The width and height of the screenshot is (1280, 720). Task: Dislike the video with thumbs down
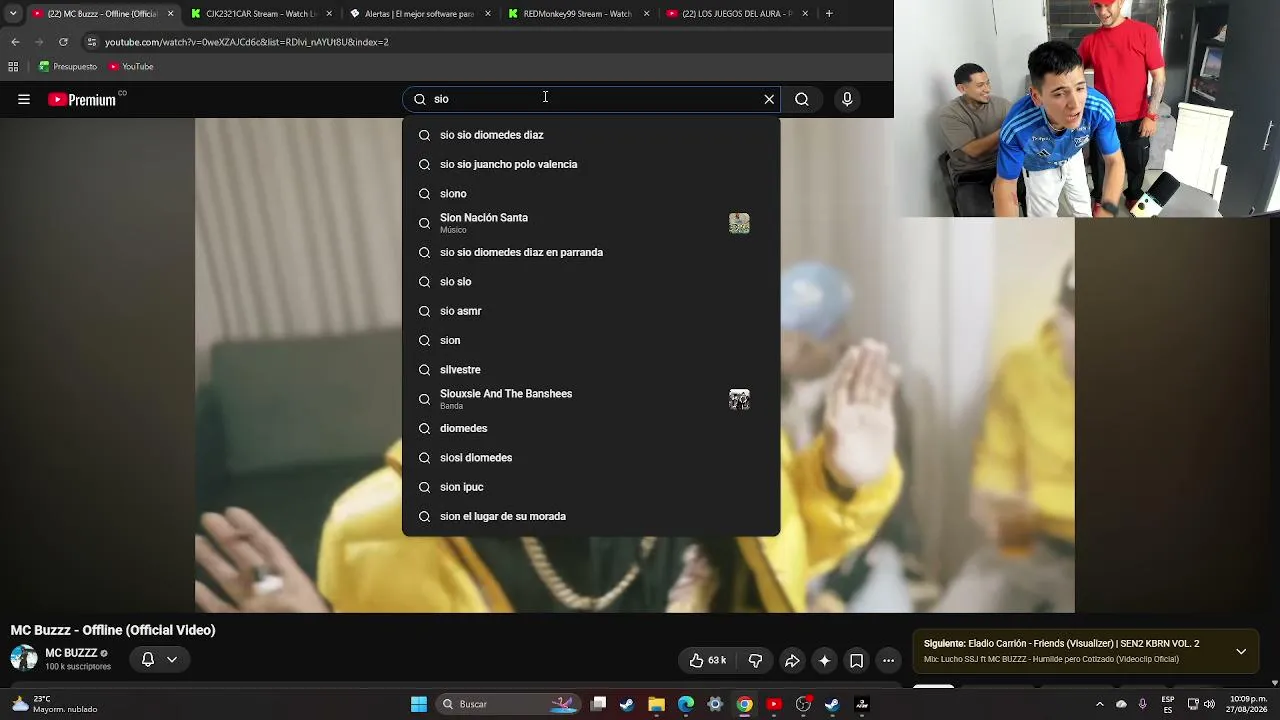(755, 660)
